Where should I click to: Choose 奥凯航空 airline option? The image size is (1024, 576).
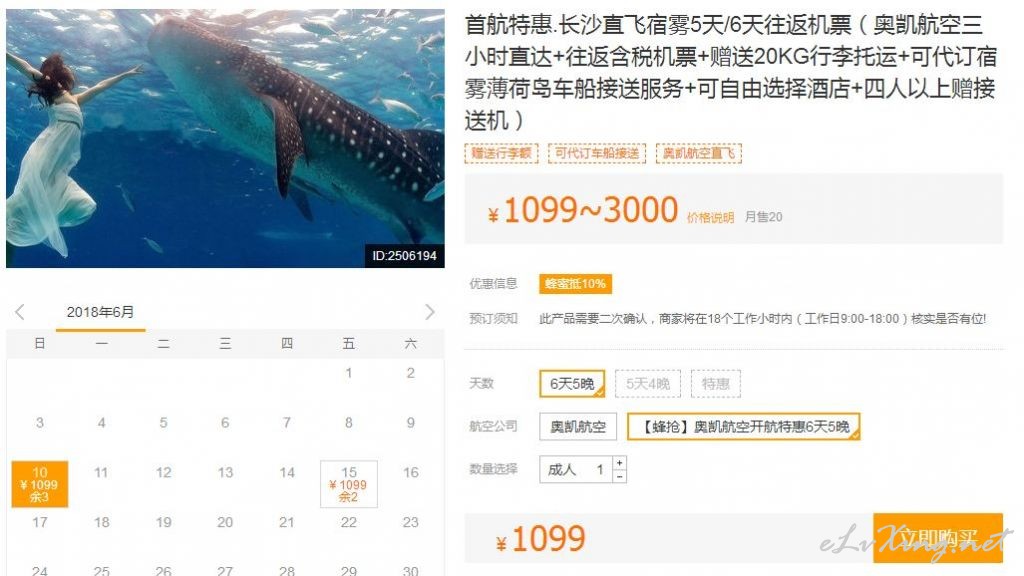click(x=578, y=426)
